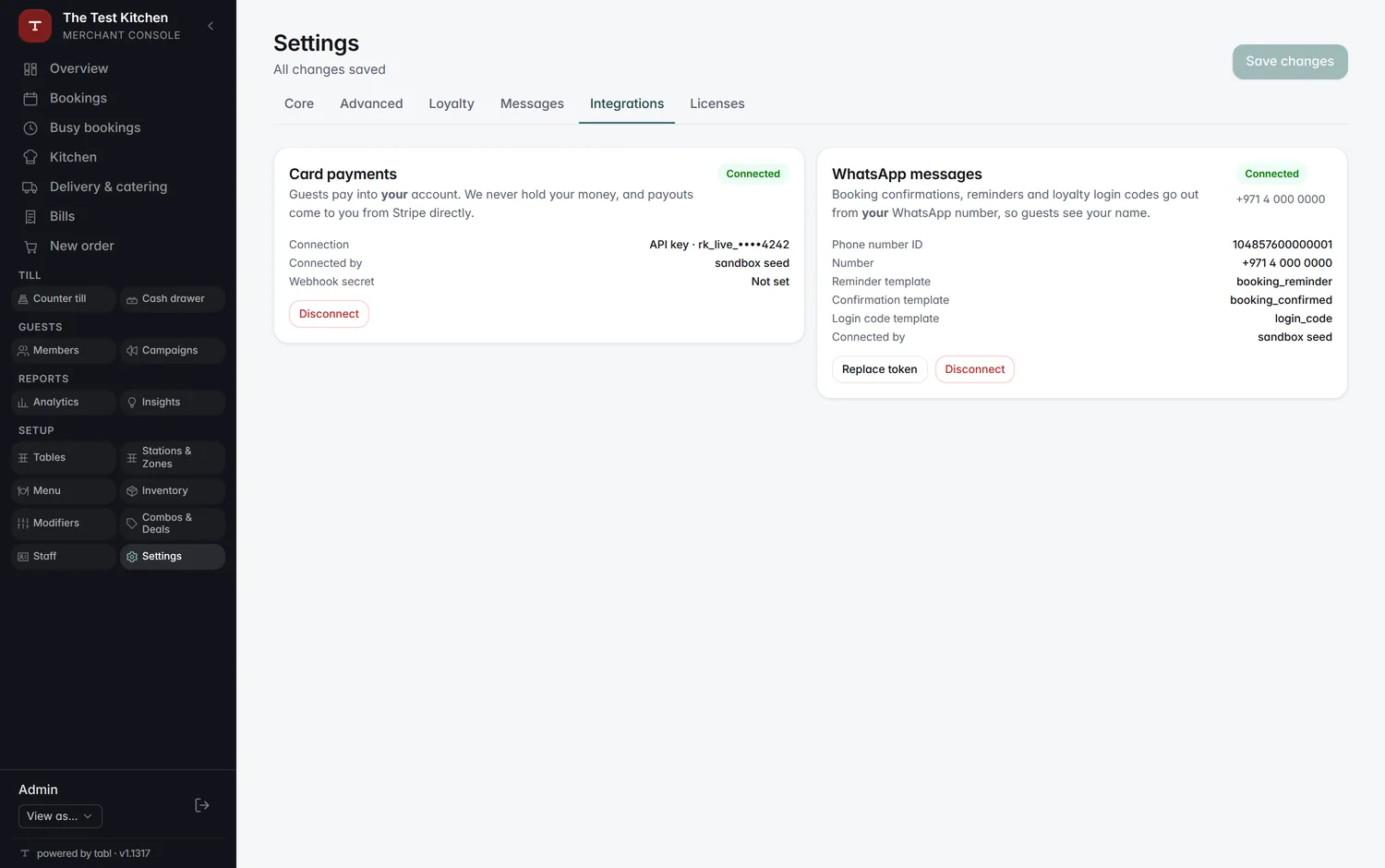Open the Tables setup page

(x=64, y=458)
